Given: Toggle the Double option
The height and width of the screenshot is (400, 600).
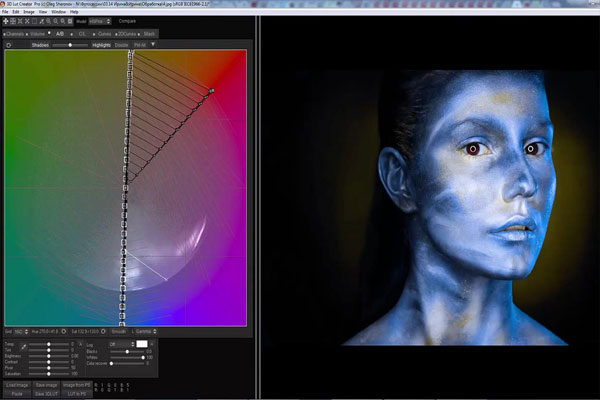Looking at the screenshot, I should [x=120, y=45].
